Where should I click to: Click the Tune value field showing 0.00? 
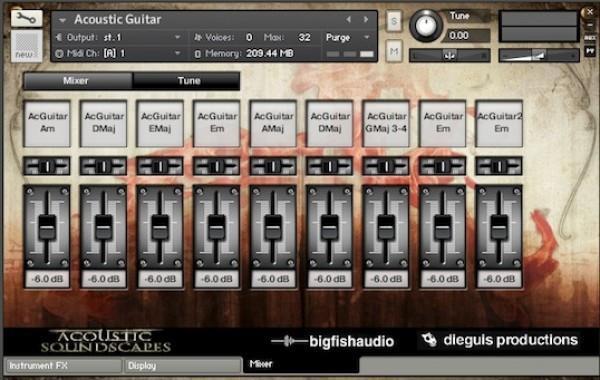click(467, 36)
